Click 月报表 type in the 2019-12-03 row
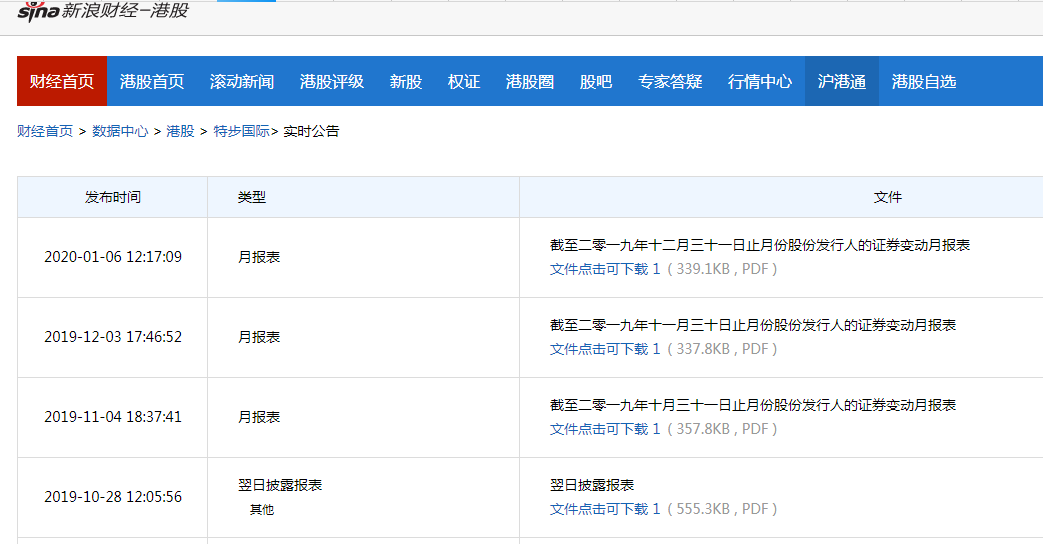The image size is (1043, 544). pos(259,337)
